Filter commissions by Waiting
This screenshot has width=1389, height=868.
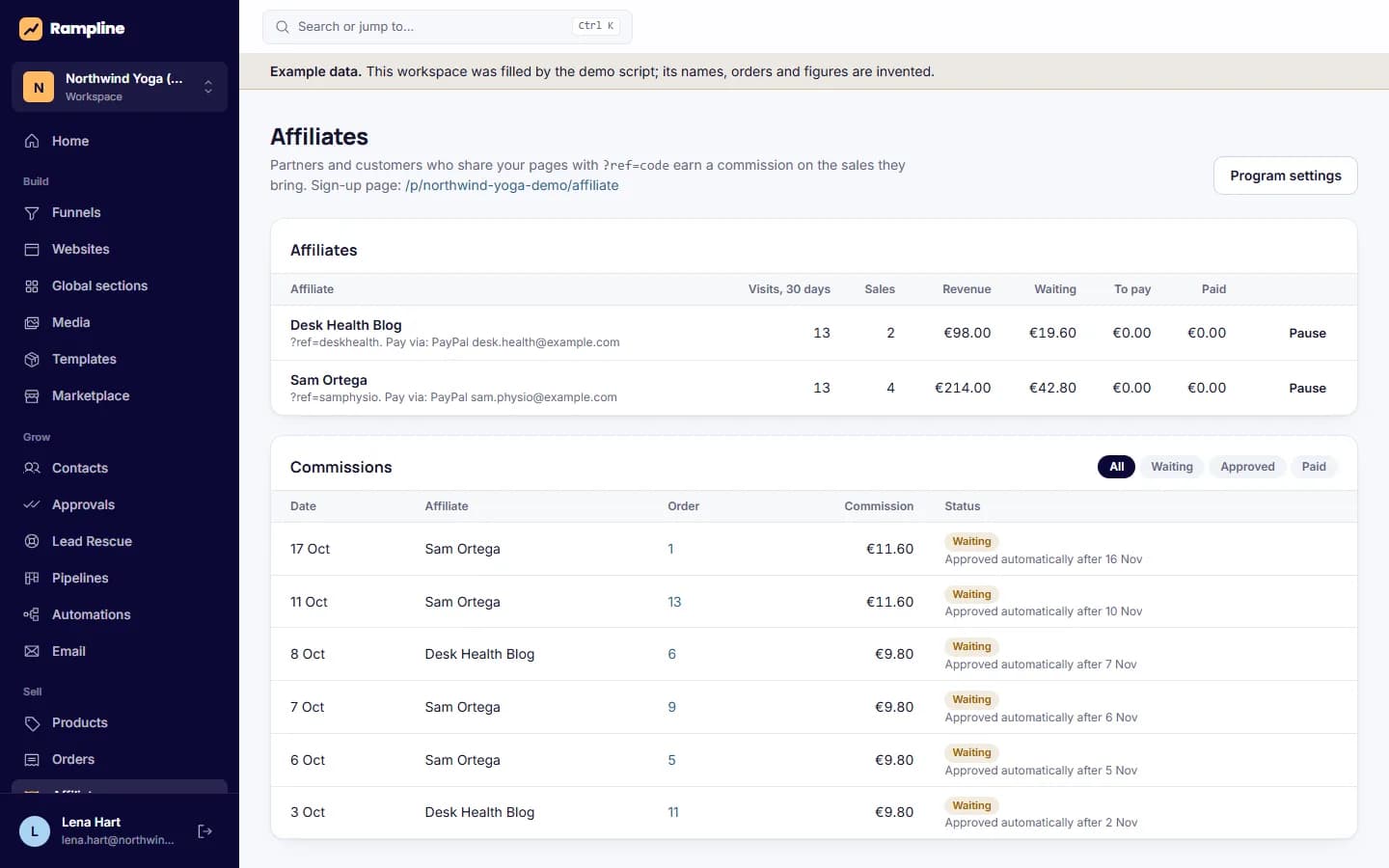pyautogui.click(x=1172, y=467)
